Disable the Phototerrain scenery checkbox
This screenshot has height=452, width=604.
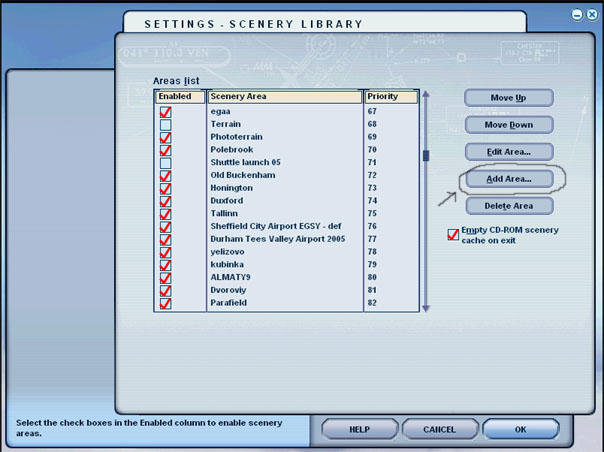pyautogui.click(x=166, y=138)
